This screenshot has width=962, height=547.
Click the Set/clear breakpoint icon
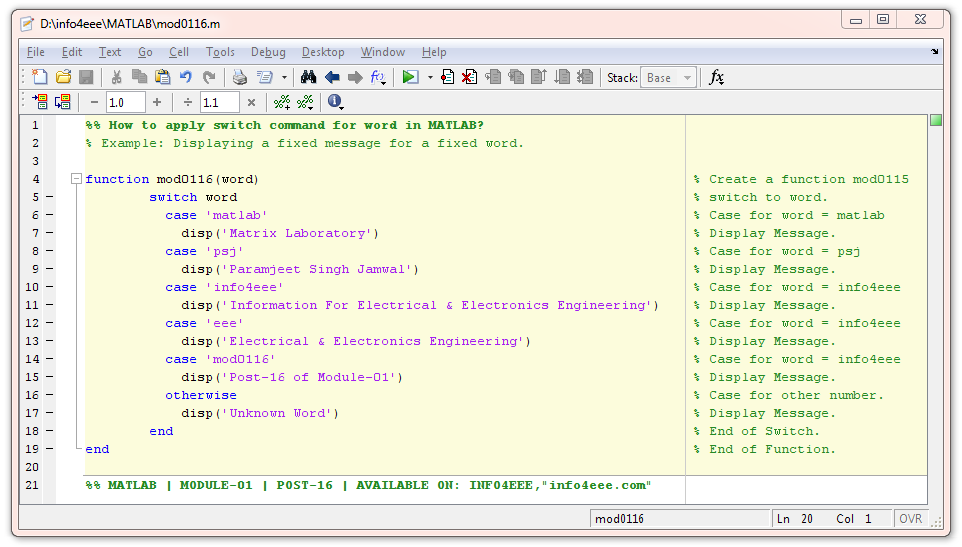[447, 77]
